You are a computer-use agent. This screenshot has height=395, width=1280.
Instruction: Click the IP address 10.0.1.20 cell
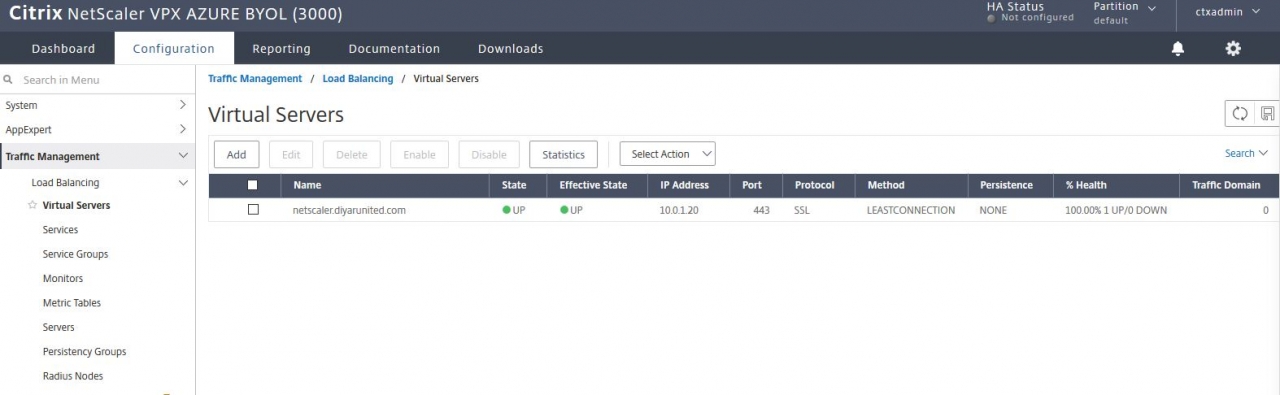[x=679, y=210]
